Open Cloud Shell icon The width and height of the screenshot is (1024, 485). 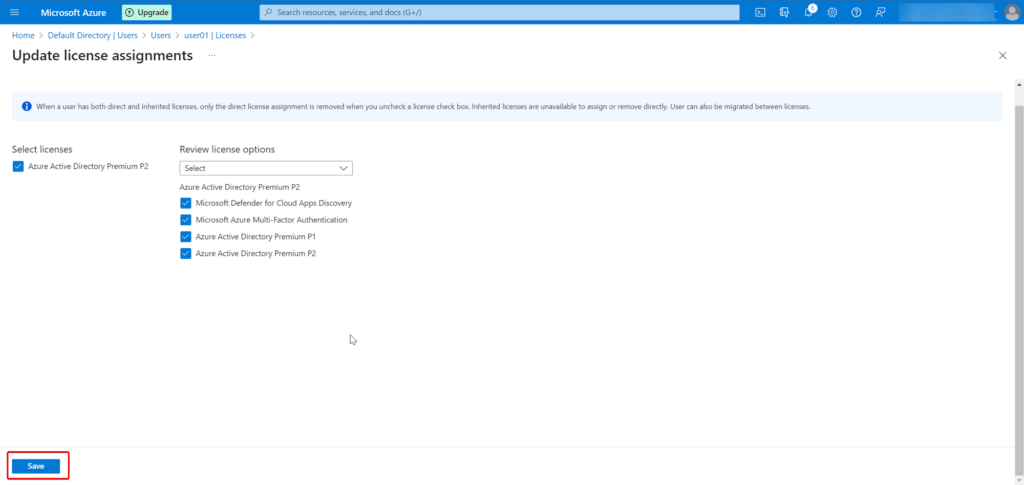[x=760, y=12]
